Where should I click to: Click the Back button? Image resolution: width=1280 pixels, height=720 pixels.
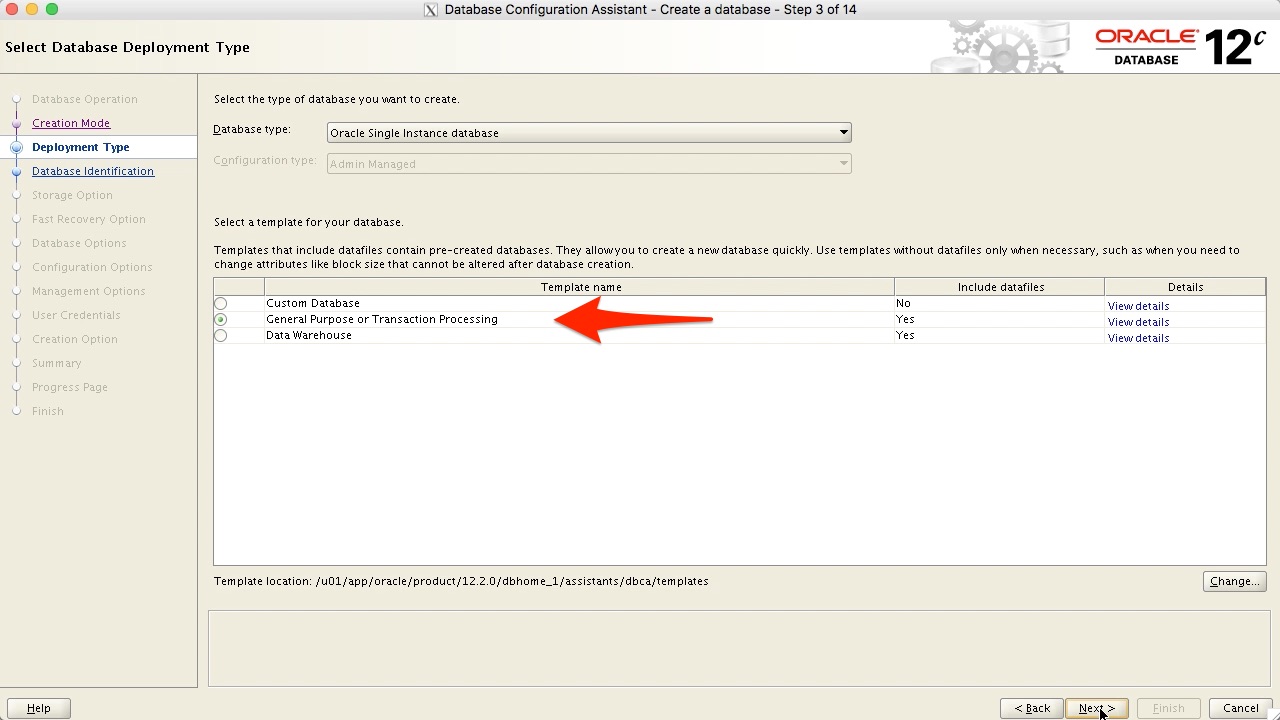(1031, 708)
